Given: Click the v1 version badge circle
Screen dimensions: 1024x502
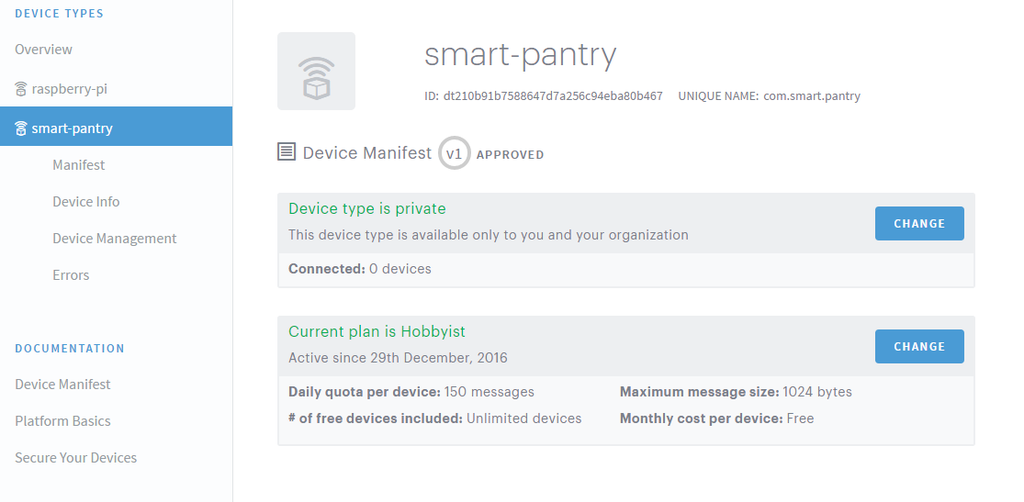Looking at the screenshot, I should [454, 153].
